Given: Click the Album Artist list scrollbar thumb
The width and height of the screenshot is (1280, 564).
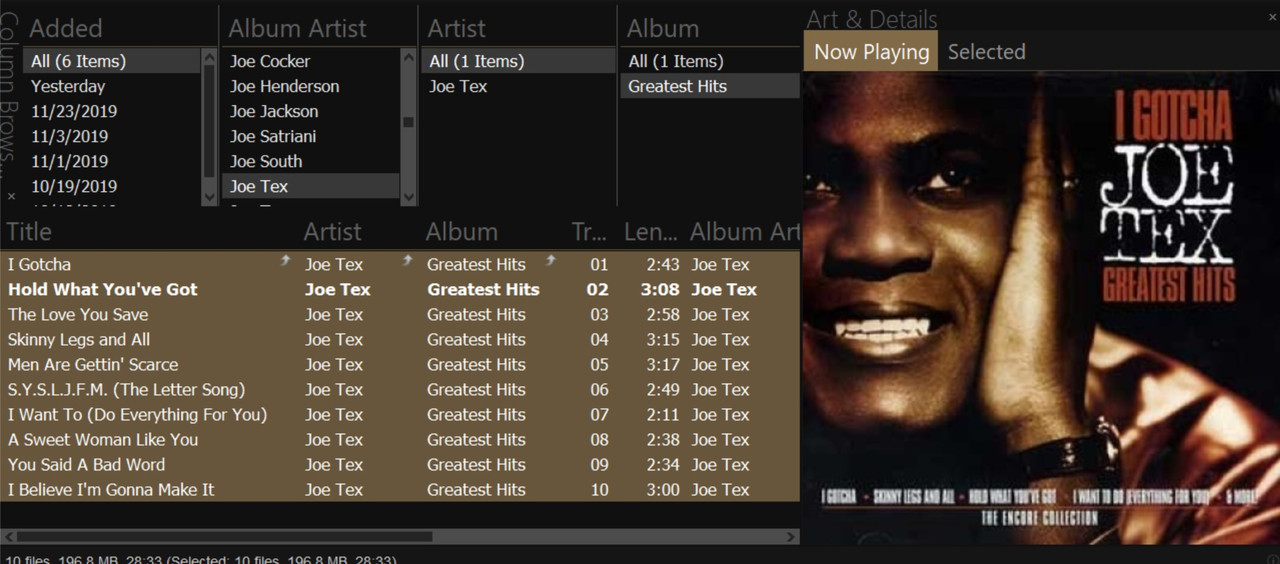Looking at the screenshot, I should pyautogui.click(x=409, y=123).
